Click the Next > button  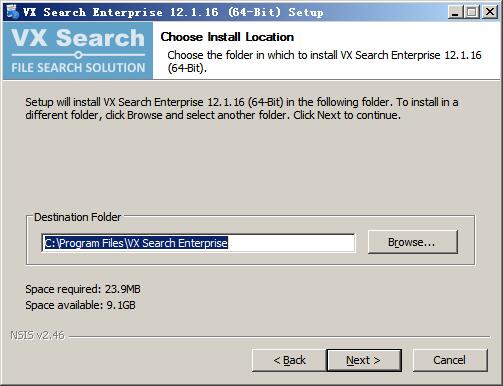(x=364, y=360)
